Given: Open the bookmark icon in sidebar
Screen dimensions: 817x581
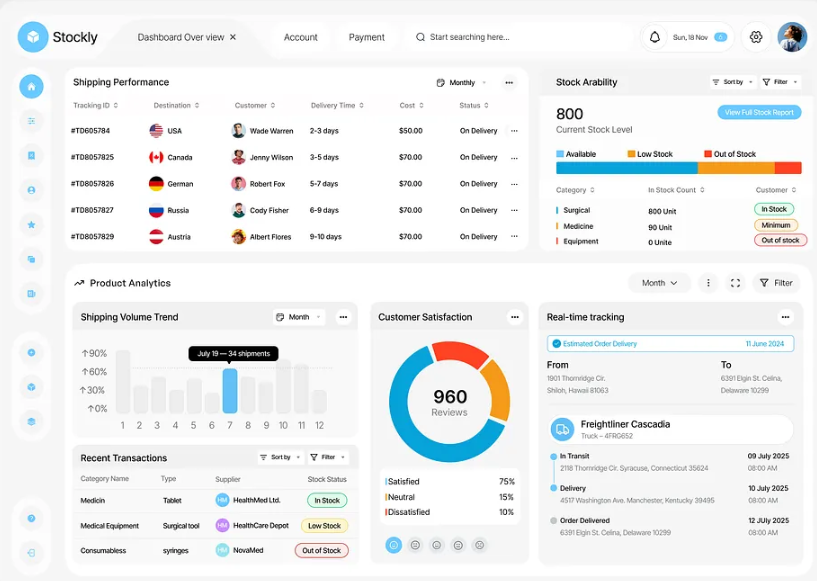Looking at the screenshot, I should coord(31,155).
